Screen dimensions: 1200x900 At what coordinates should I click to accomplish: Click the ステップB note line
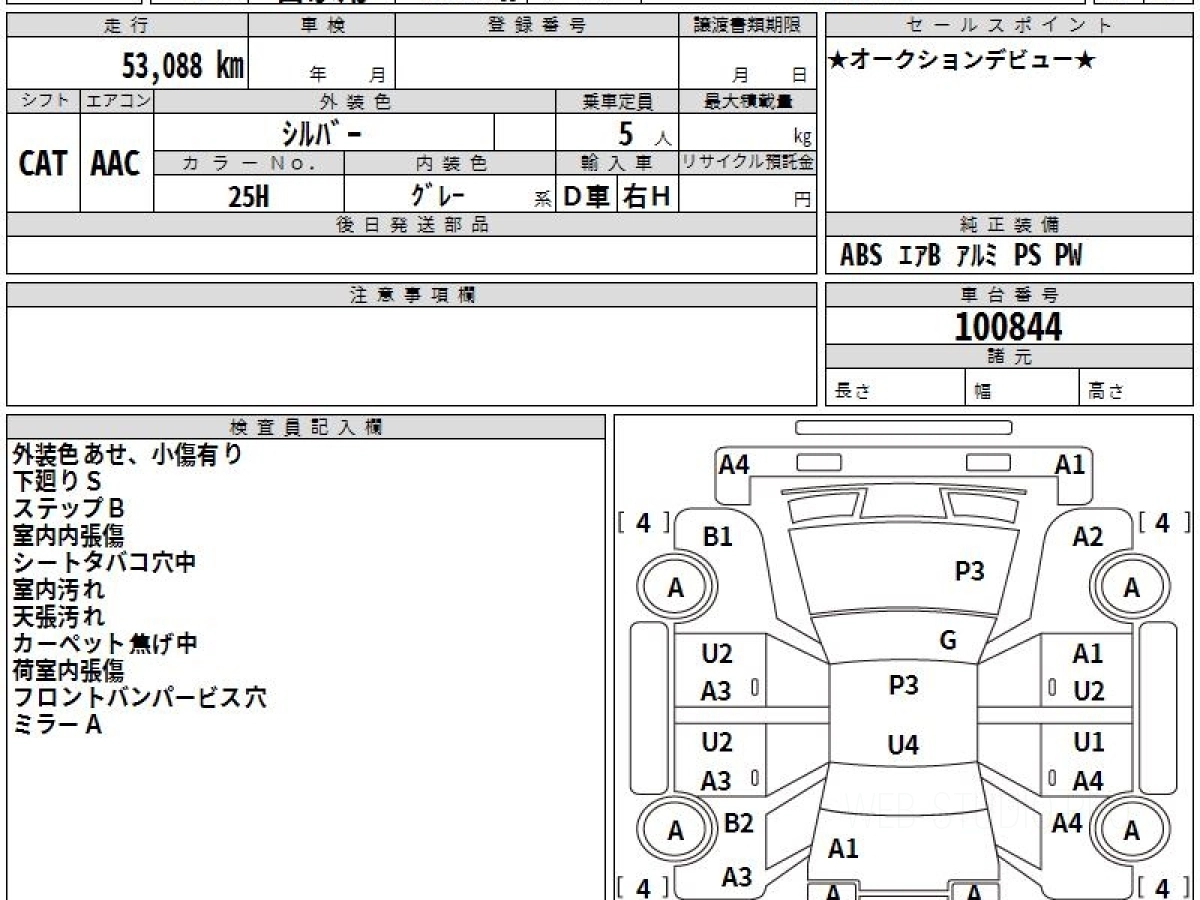(x=68, y=509)
